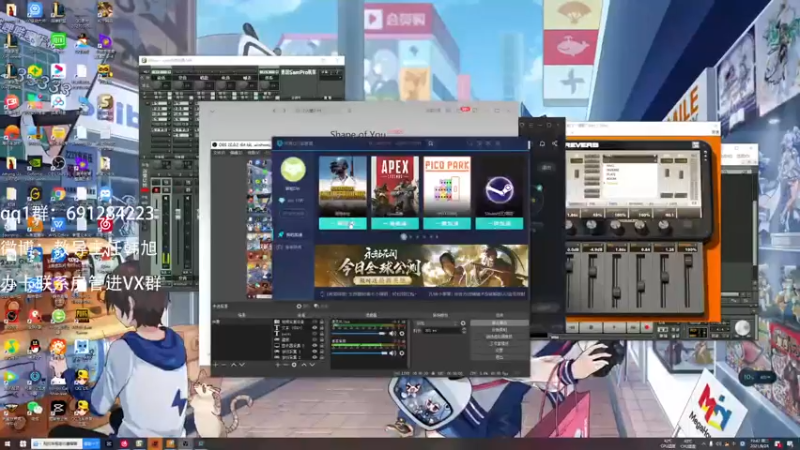Open settings gear of first mixer channel
Viewport: 800px width, 450px height.
(402, 333)
